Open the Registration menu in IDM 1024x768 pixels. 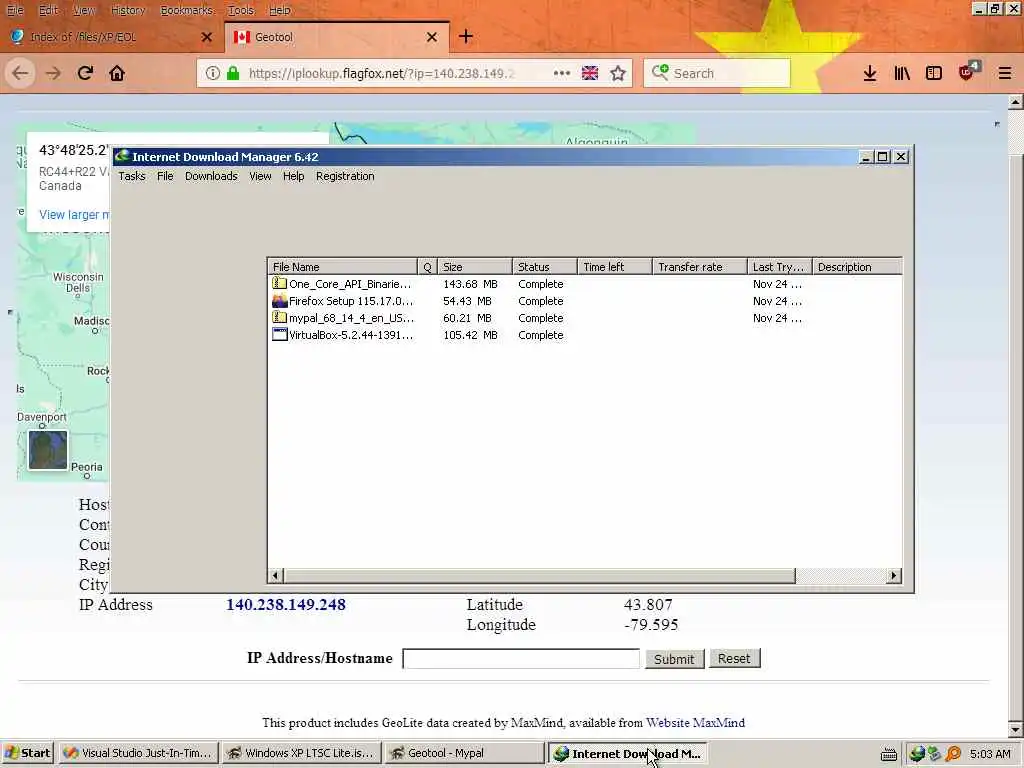(345, 176)
